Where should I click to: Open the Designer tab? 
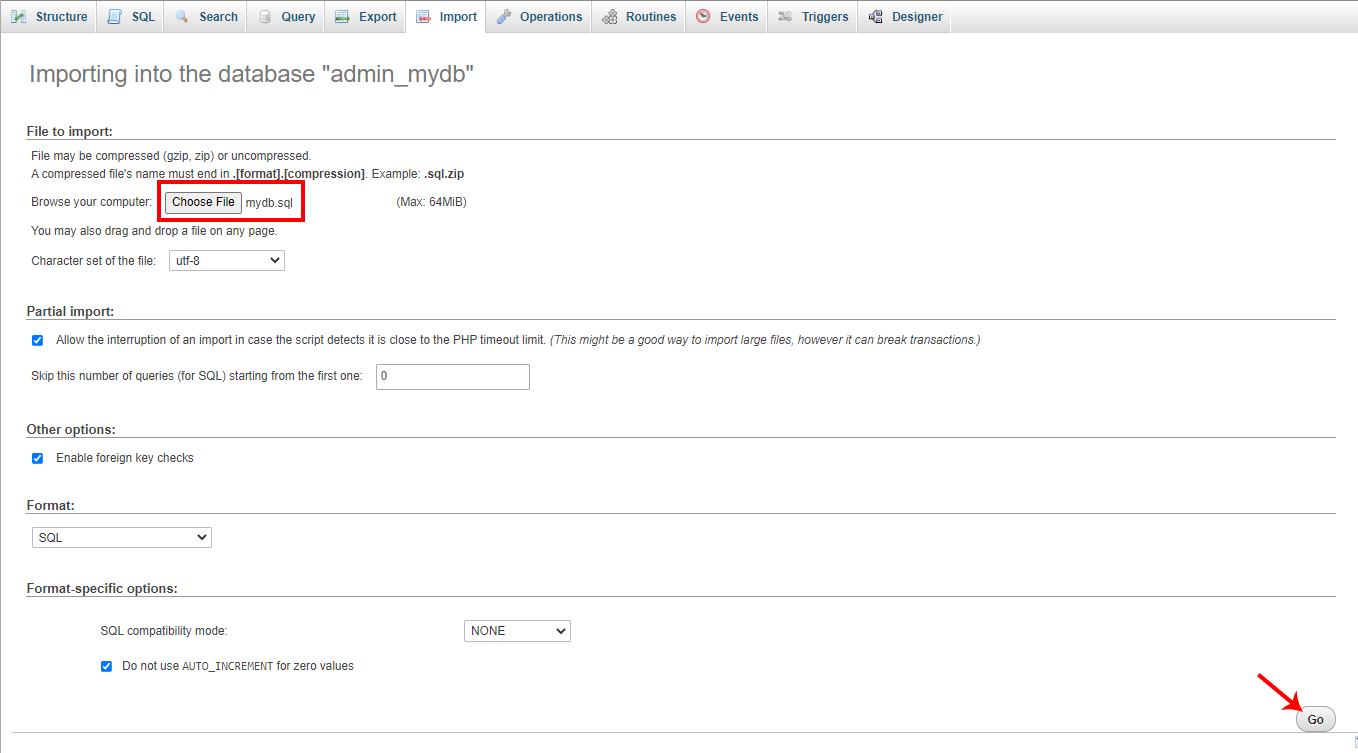[905, 17]
